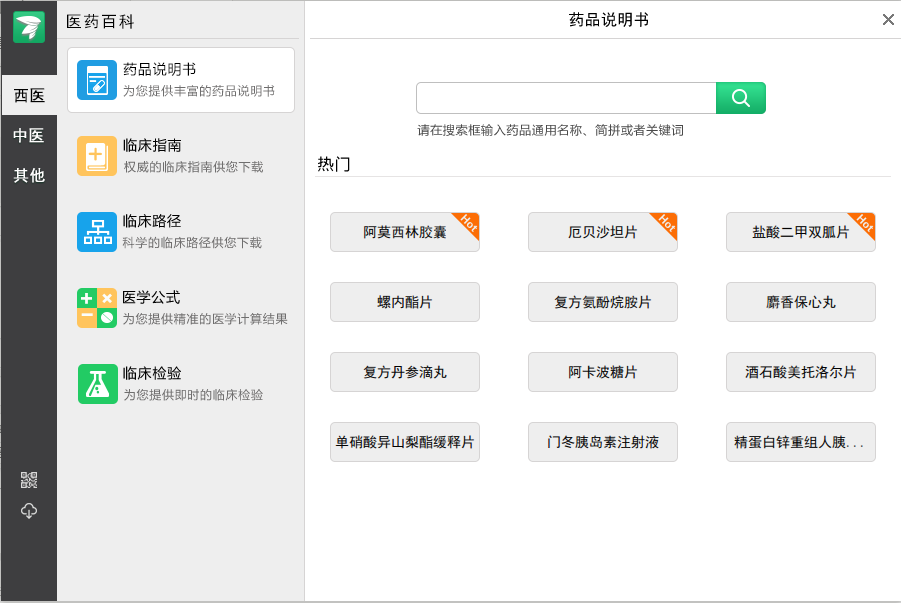
Task: Open the cloud download in the sidebar
Action: point(28,511)
